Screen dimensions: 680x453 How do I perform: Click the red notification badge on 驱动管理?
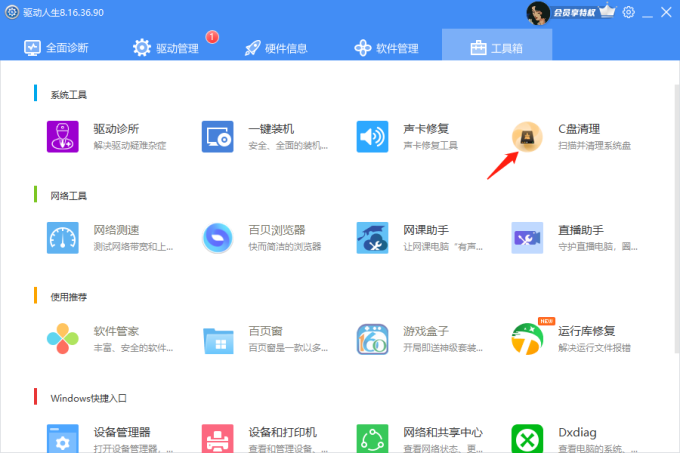(x=212, y=37)
